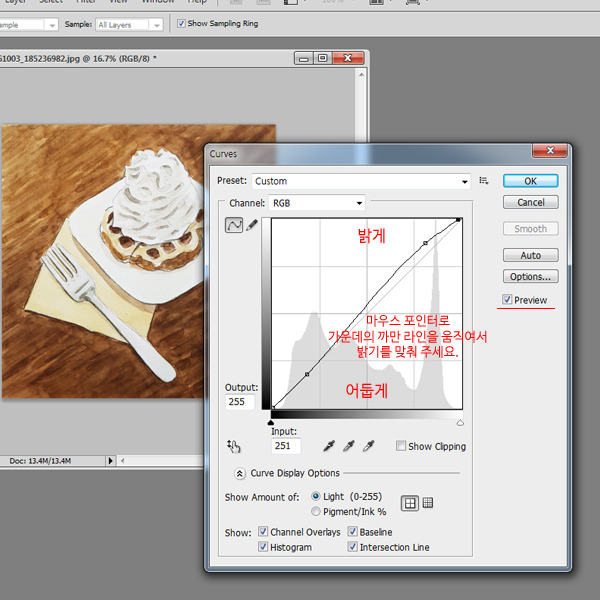Collapse the Curve Display Options section
The width and height of the screenshot is (600, 600).
click(x=240, y=474)
